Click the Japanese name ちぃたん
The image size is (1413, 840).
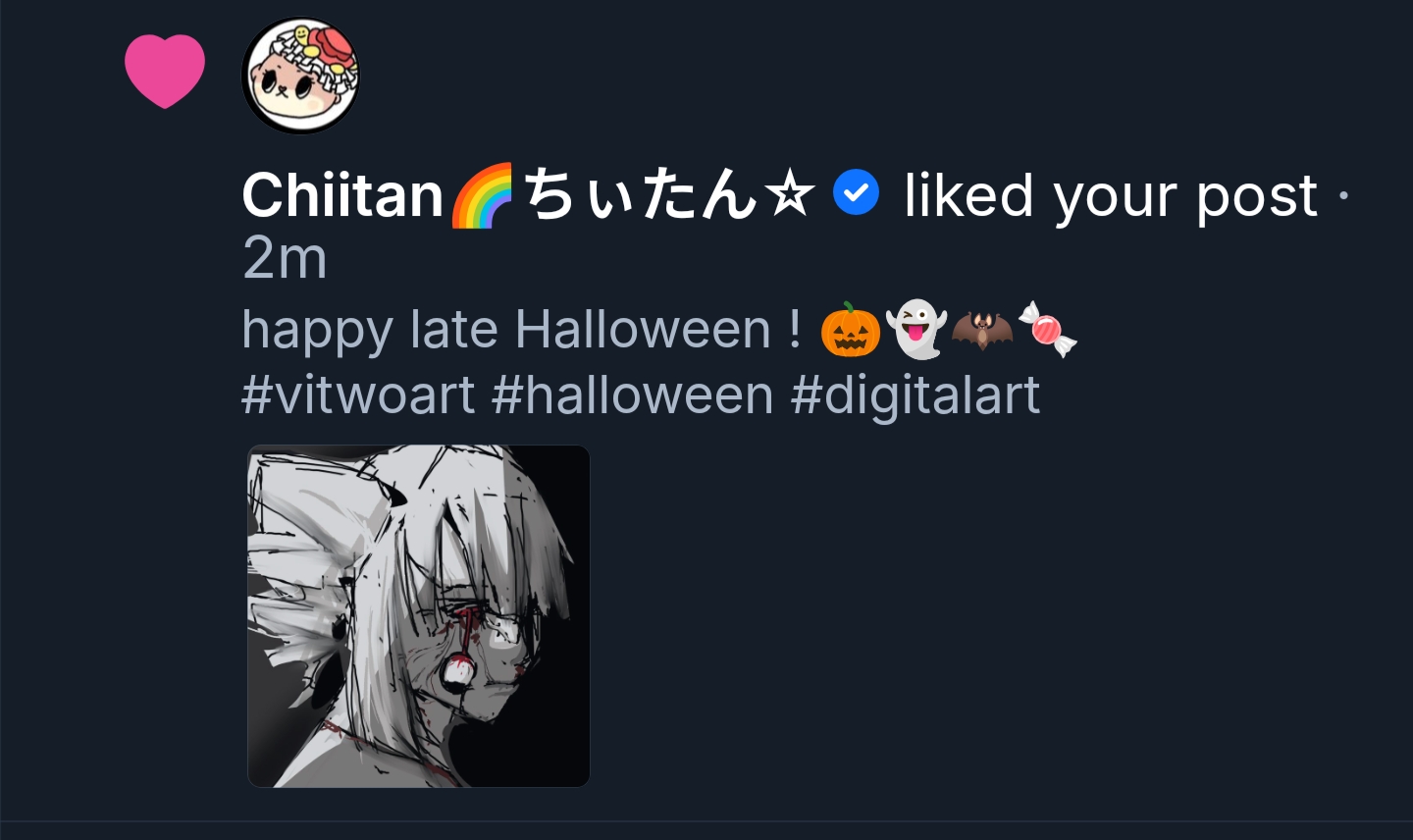click(640, 194)
